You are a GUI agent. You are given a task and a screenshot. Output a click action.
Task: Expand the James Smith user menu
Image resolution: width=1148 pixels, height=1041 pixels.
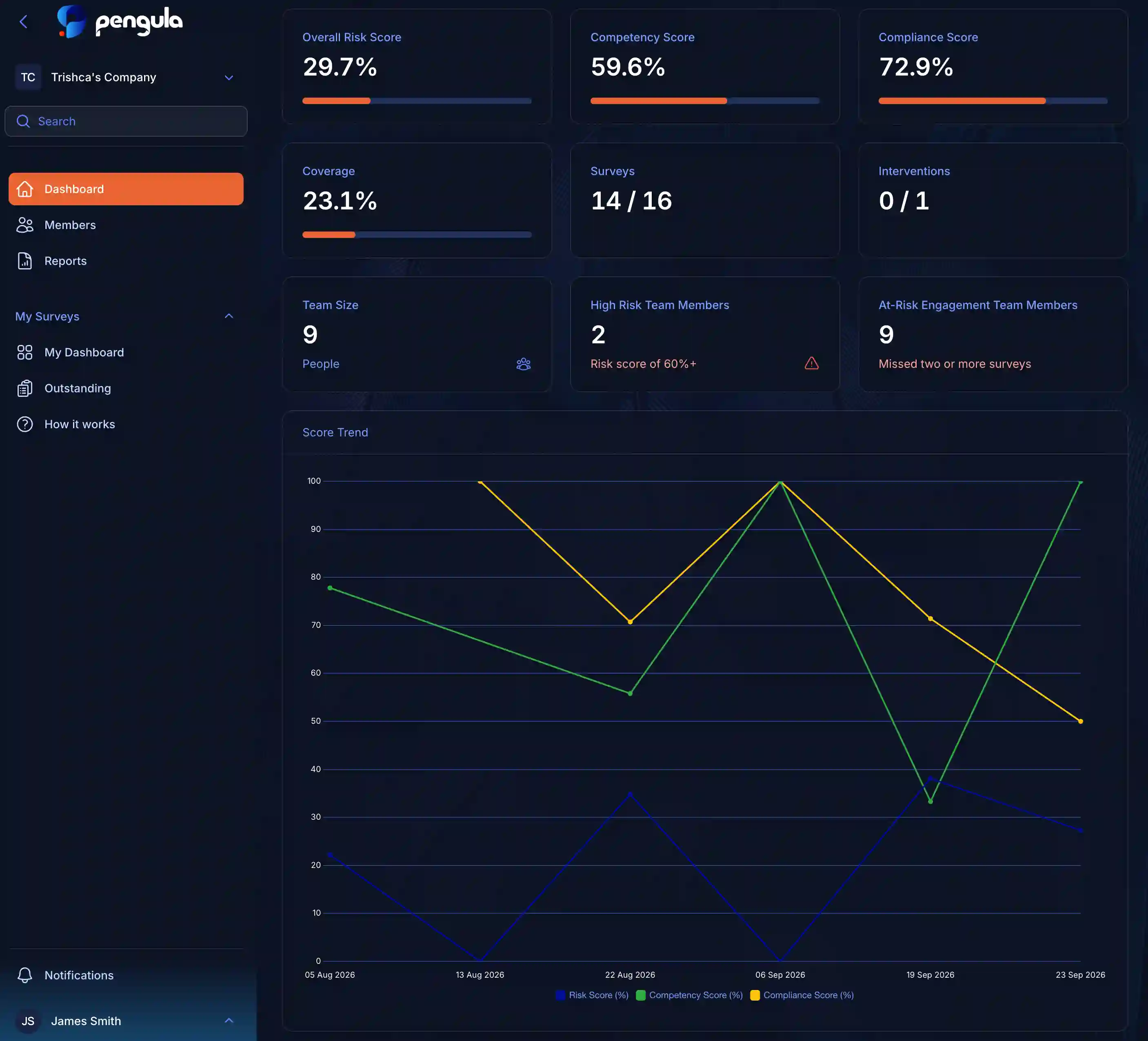coord(229,1021)
